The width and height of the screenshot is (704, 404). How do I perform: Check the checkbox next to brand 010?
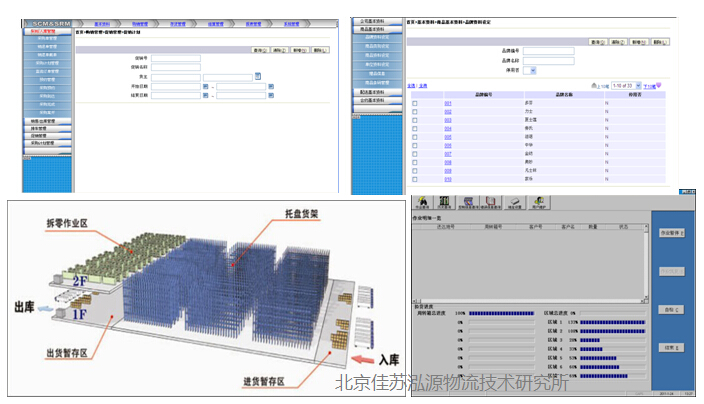[415, 179]
